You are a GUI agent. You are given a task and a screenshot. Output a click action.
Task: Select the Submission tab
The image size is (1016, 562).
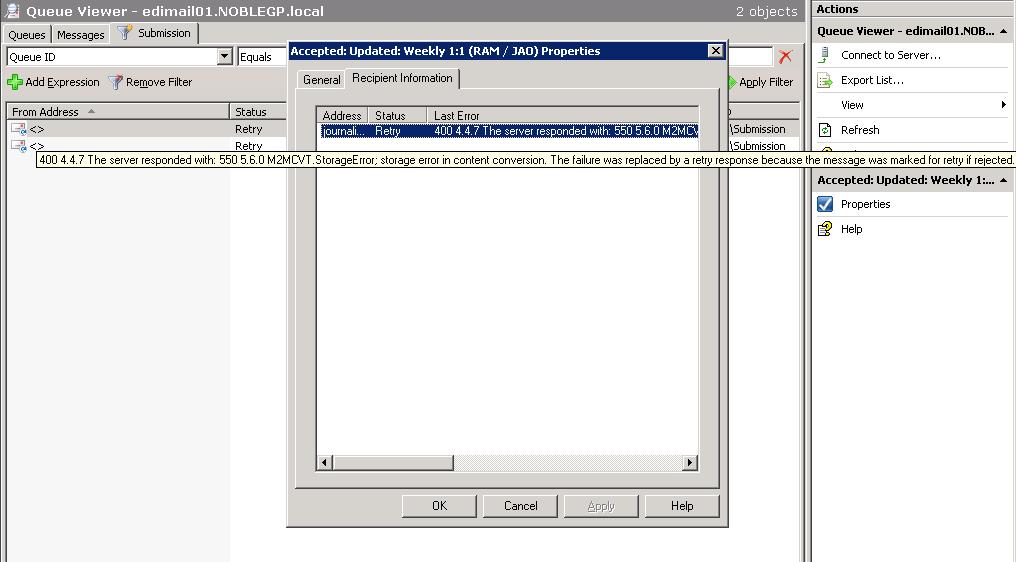154,33
